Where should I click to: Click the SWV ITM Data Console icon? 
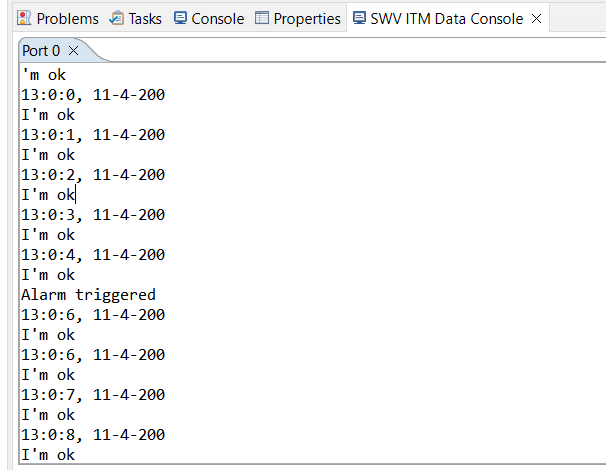359,18
